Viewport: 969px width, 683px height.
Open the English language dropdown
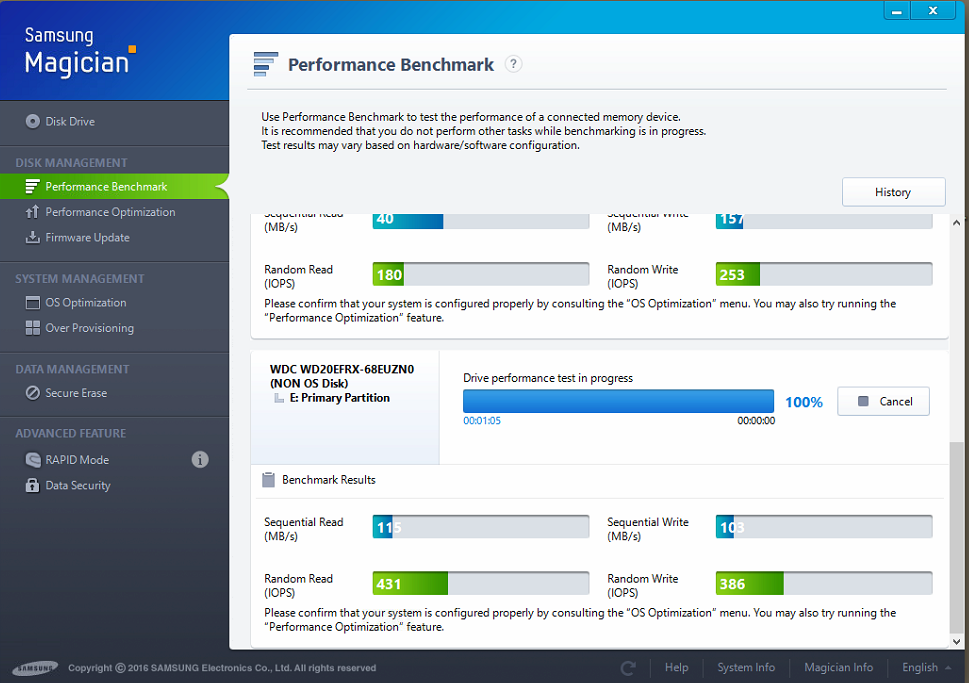pos(926,668)
